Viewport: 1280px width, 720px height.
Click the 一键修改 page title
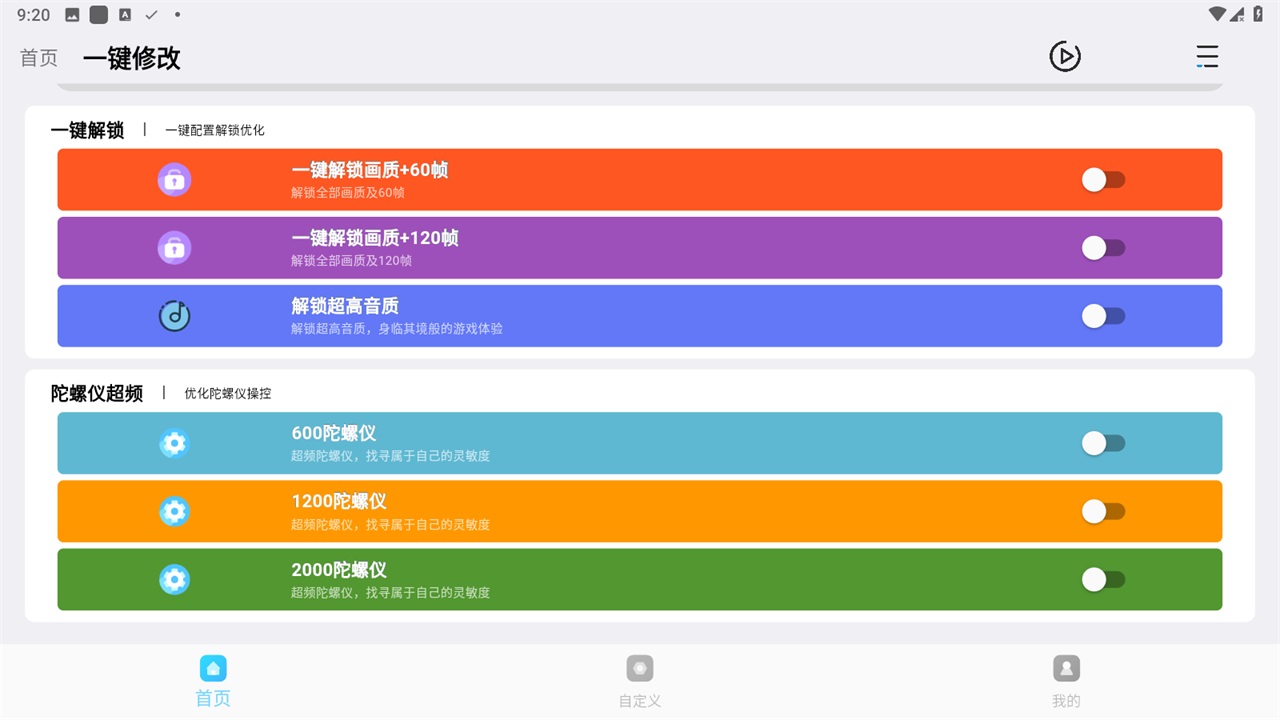131,58
